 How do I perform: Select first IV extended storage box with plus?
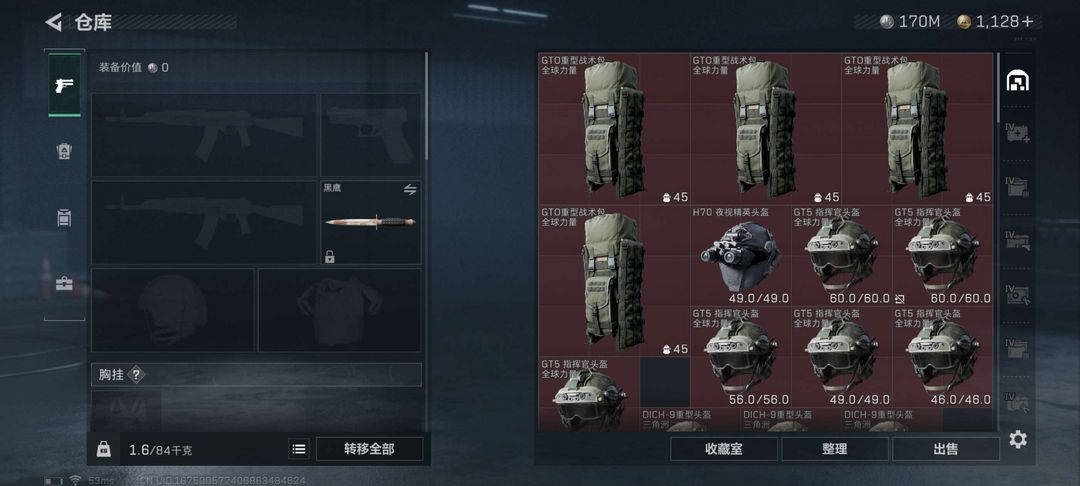coord(1017,131)
